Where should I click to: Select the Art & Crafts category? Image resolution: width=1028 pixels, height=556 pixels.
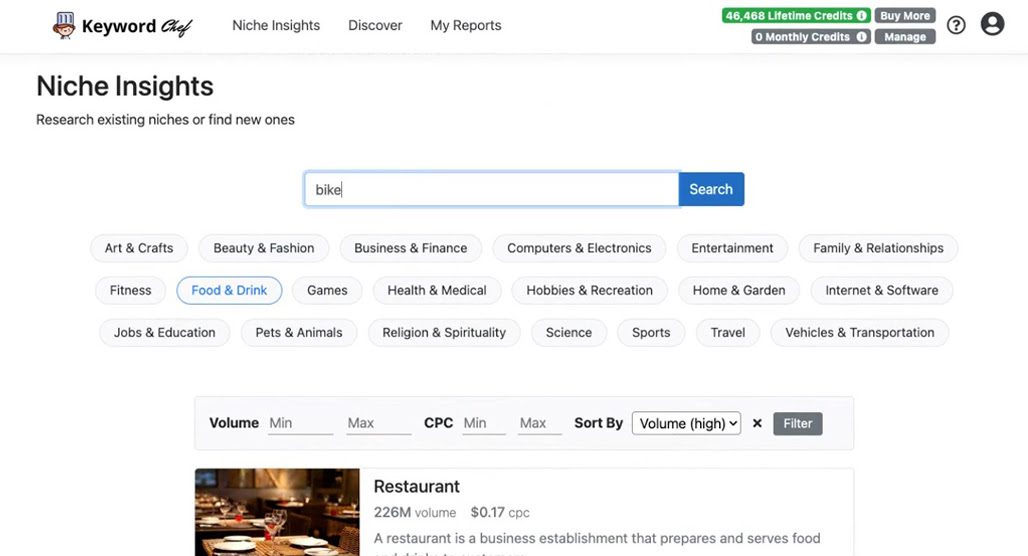139,248
